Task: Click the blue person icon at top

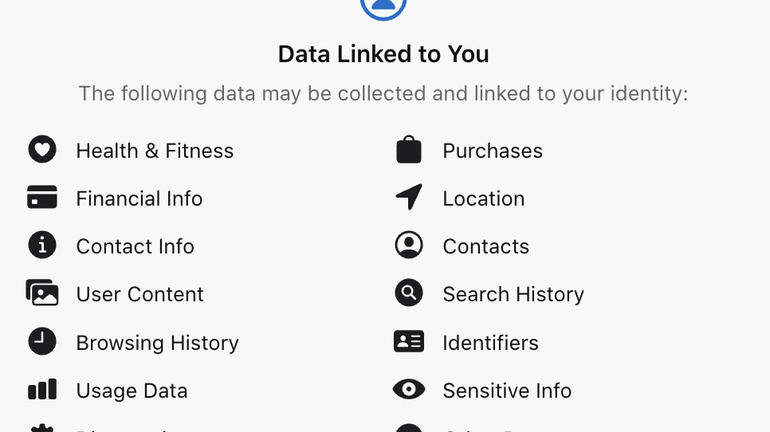Action: [x=384, y=6]
